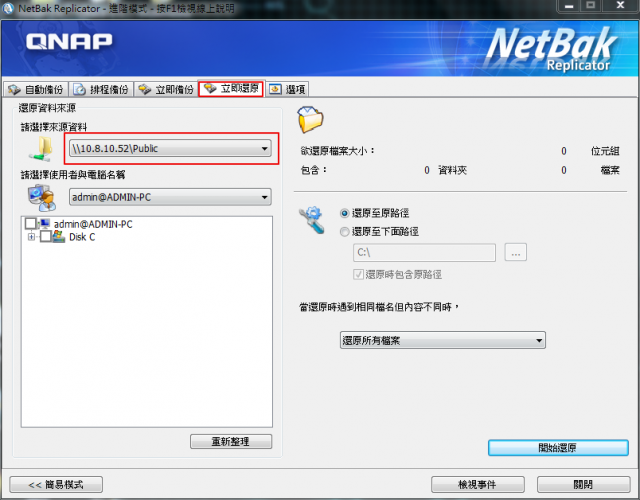
Task: Click the user and computer icon
Action: click(42, 198)
